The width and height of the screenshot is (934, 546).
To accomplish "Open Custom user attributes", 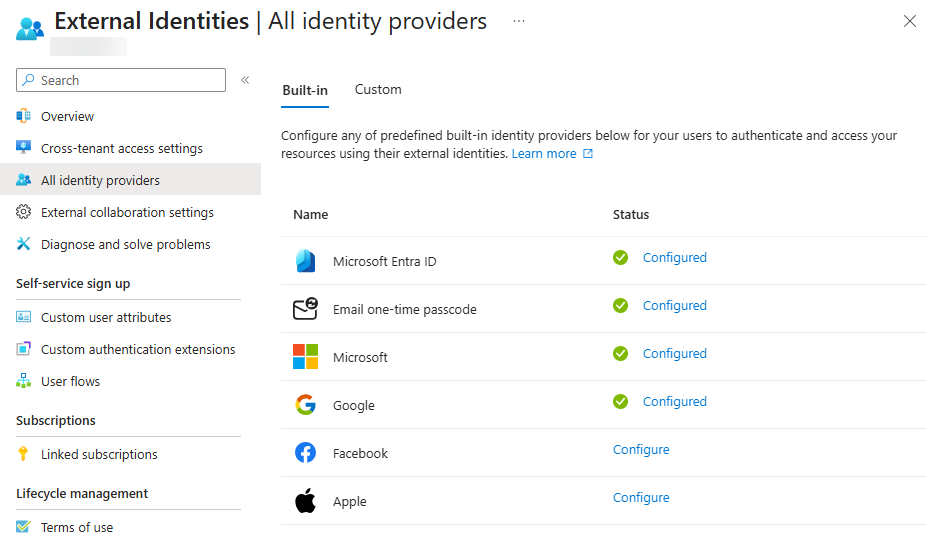I will pyautogui.click(x=106, y=317).
